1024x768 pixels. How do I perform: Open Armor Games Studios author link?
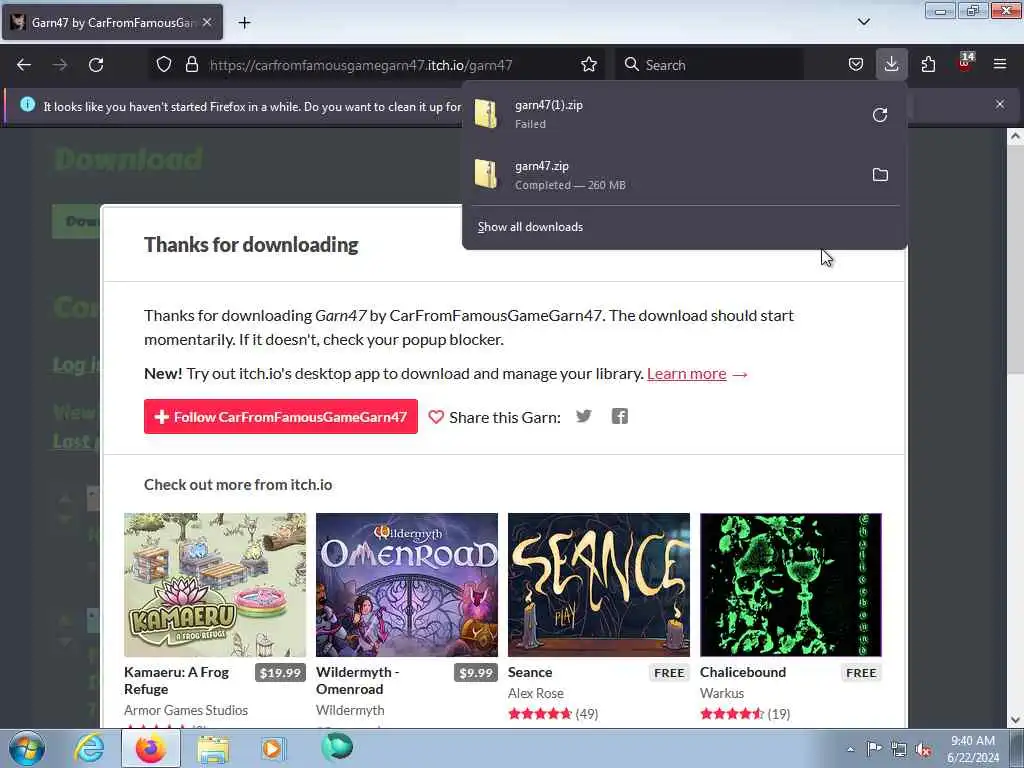click(x=185, y=710)
